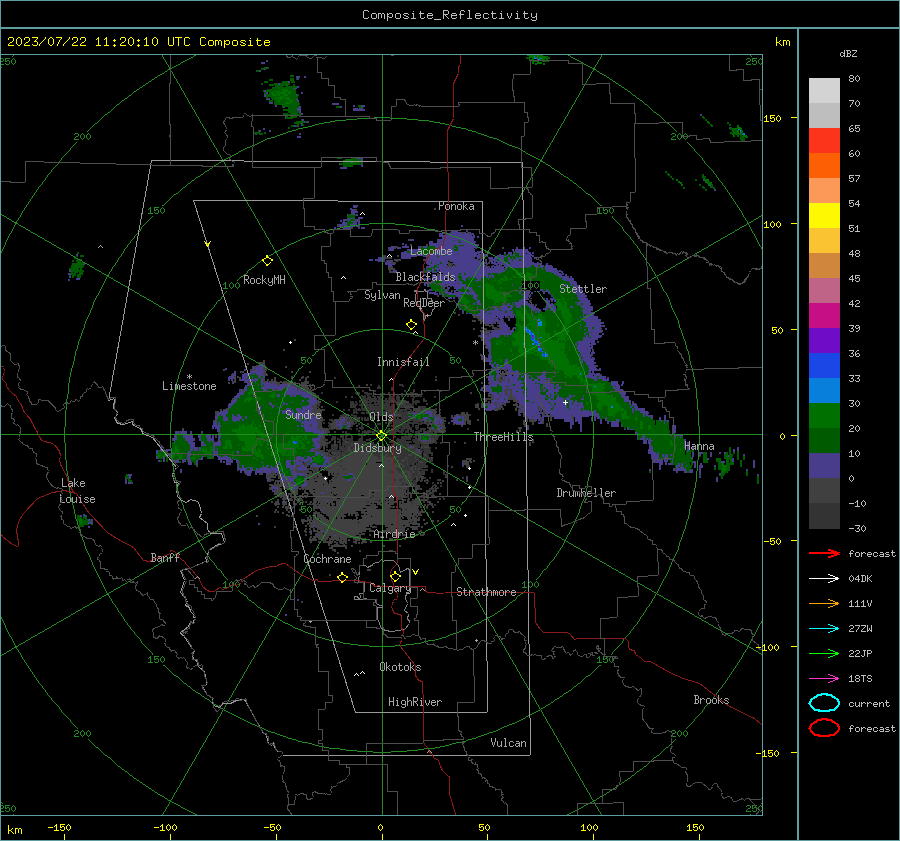The width and height of the screenshot is (900, 841).
Task: Click yellow diamond marker above Calgary
Action: coord(395,576)
